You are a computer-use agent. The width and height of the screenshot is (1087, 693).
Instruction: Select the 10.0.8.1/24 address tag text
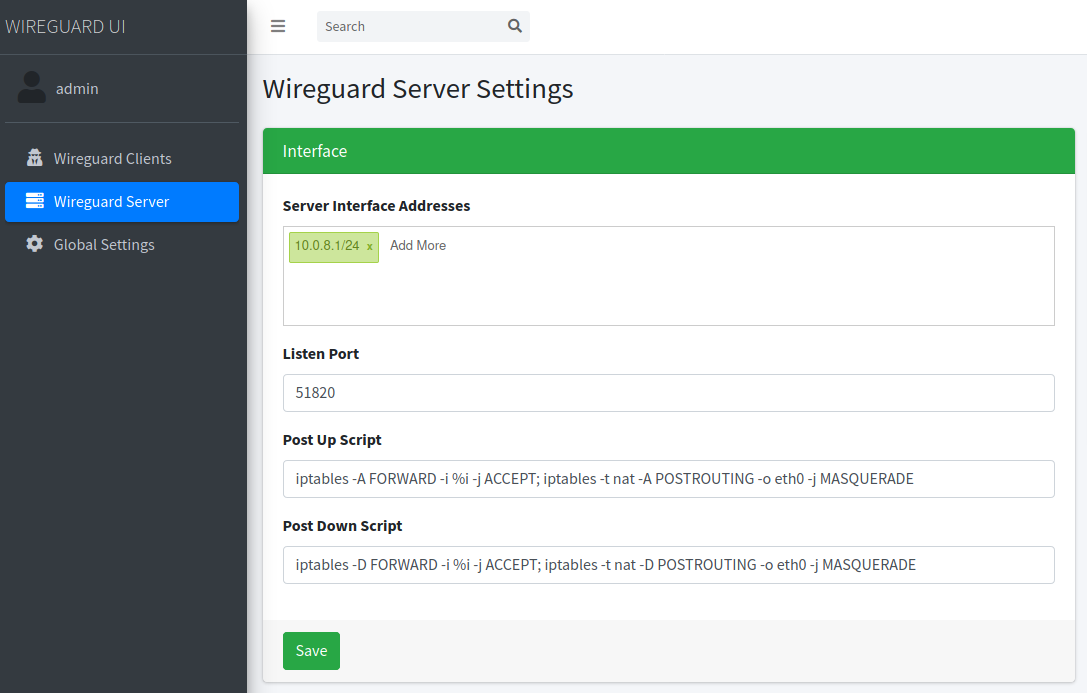click(326, 245)
